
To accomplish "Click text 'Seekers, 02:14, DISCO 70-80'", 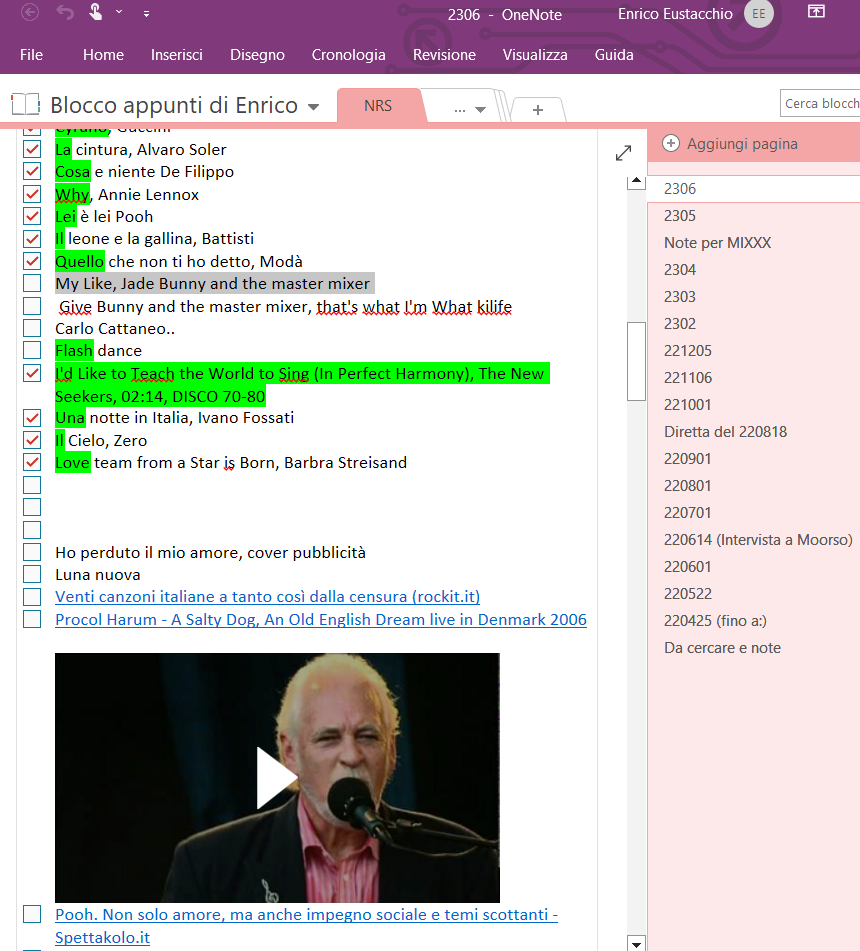I will pos(160,397).
